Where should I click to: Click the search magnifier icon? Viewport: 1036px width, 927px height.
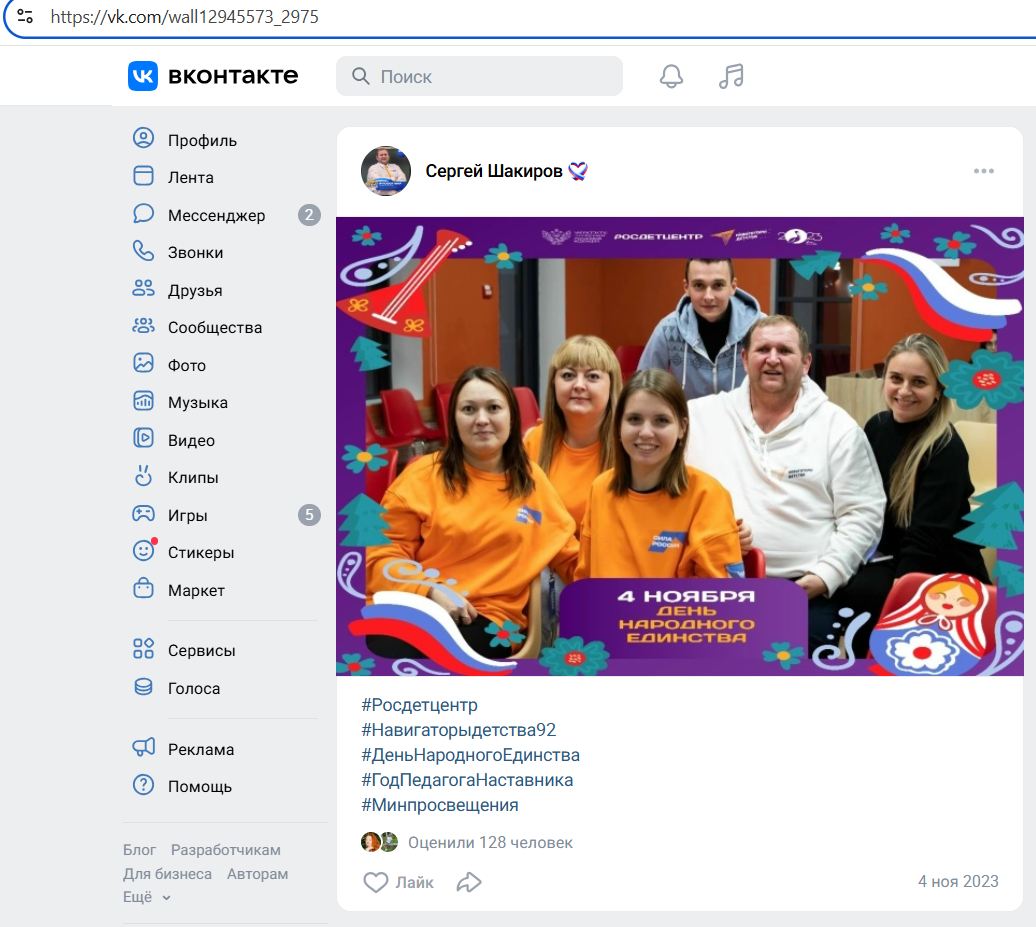pos(360,76)
